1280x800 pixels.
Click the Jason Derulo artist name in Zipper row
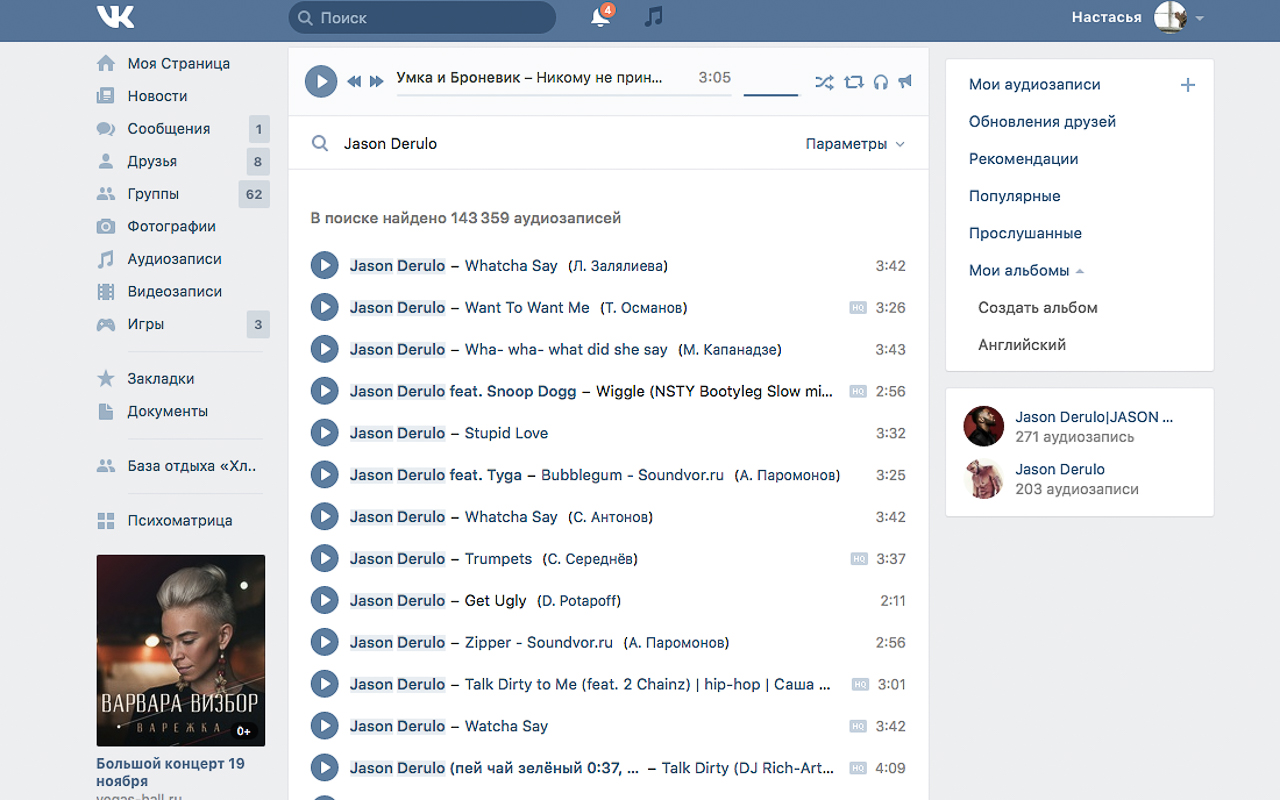pos(397,643)
